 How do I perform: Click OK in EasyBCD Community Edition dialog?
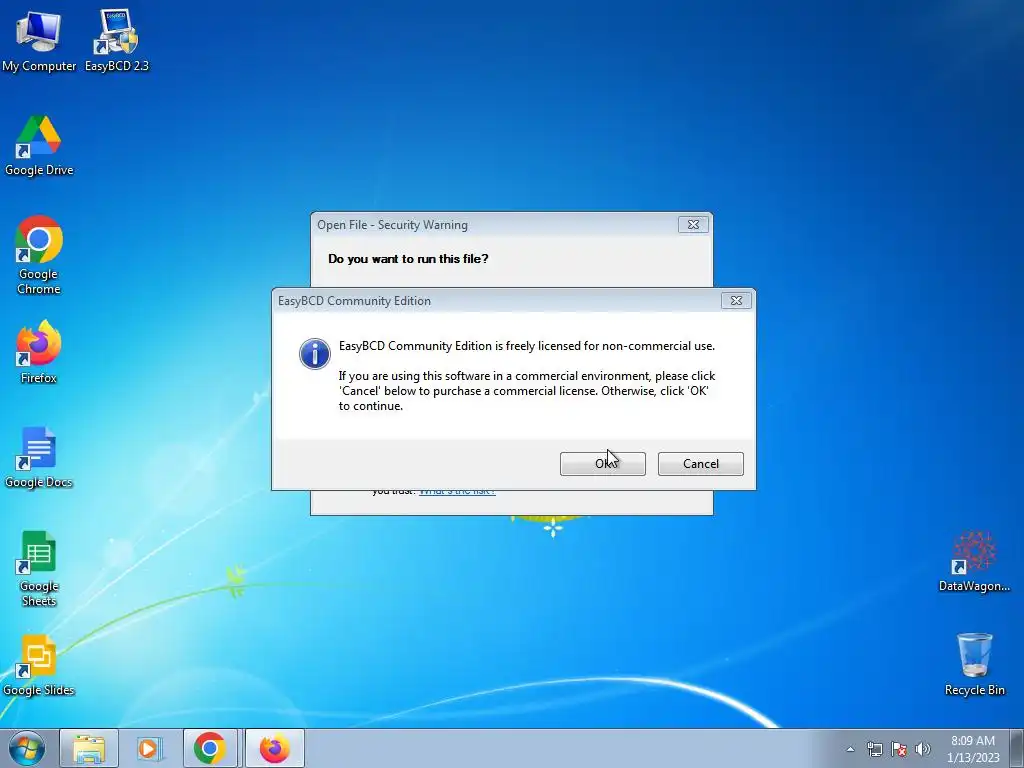[x=603, y=464]
